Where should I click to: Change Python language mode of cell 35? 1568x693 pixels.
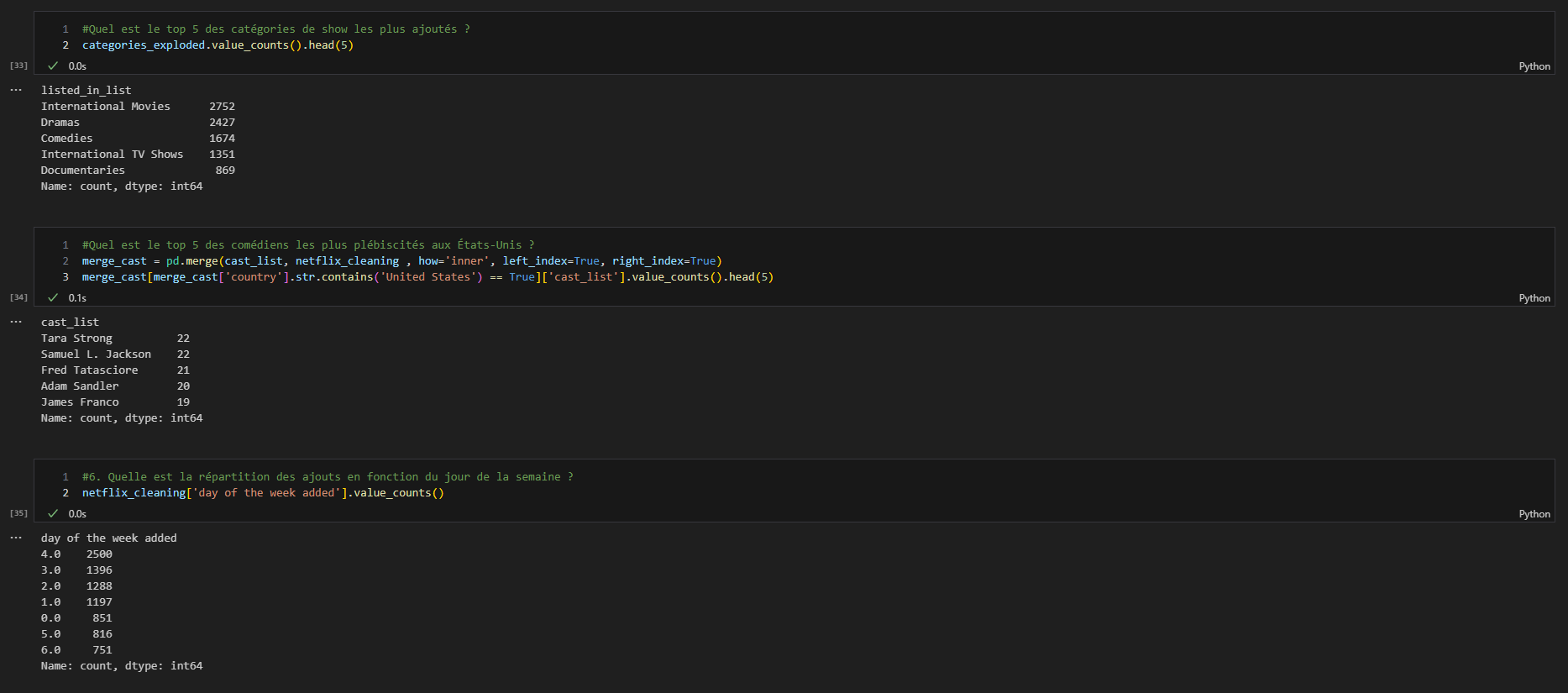[1534, 514]
